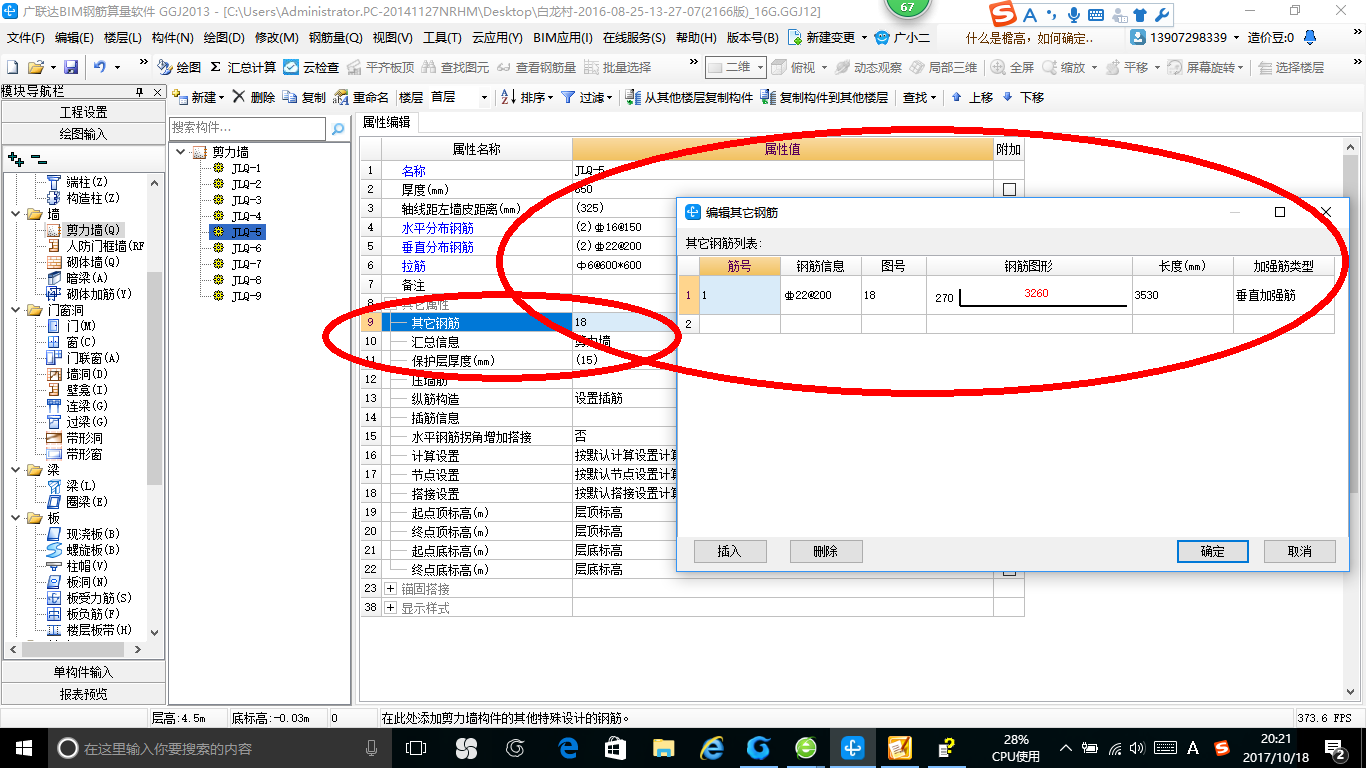This screenshot has height=768, width=1366.
Task: Click 新建 to create a new component
Action: (197, 97)
